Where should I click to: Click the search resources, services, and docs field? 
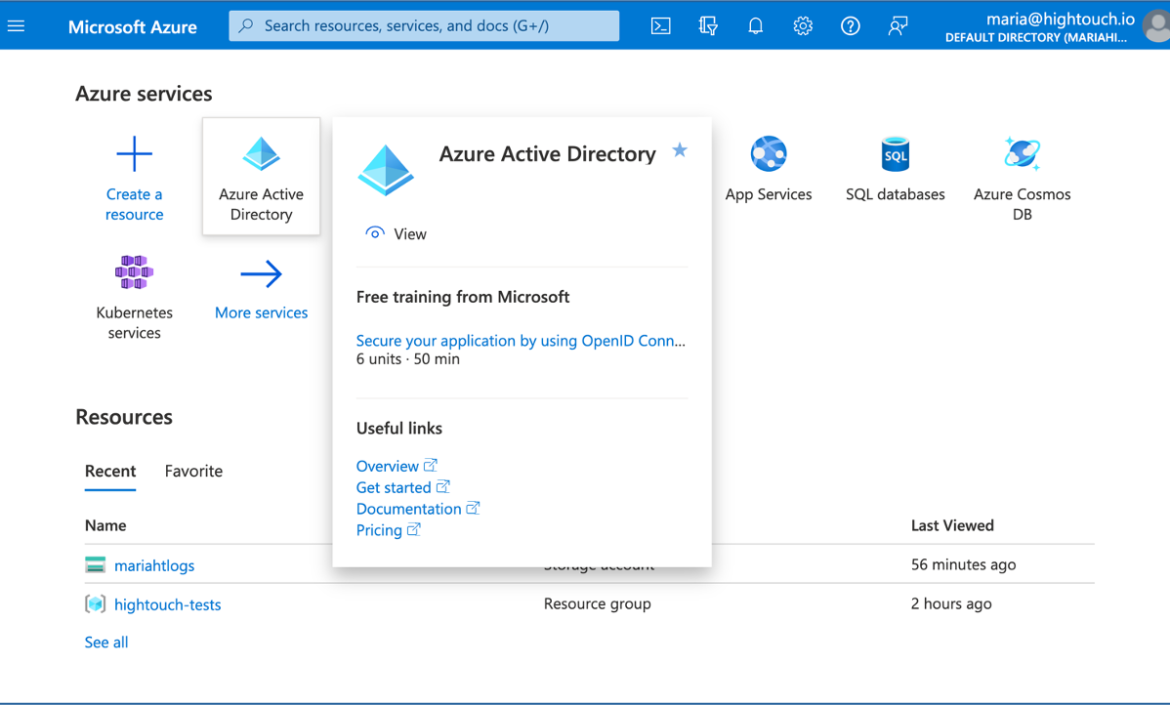coord(424,26)
